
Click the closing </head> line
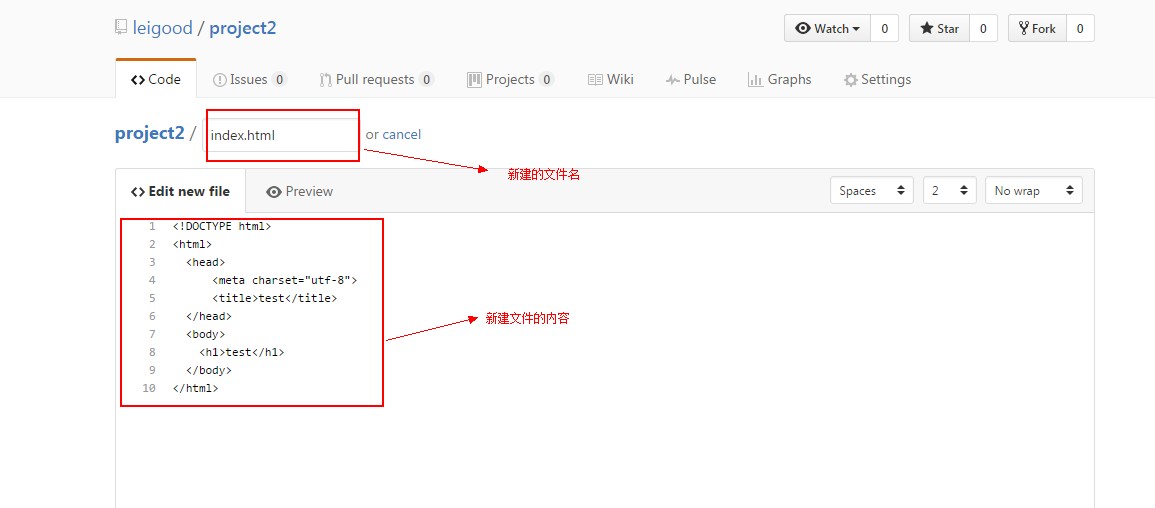[x=208, y=317]
